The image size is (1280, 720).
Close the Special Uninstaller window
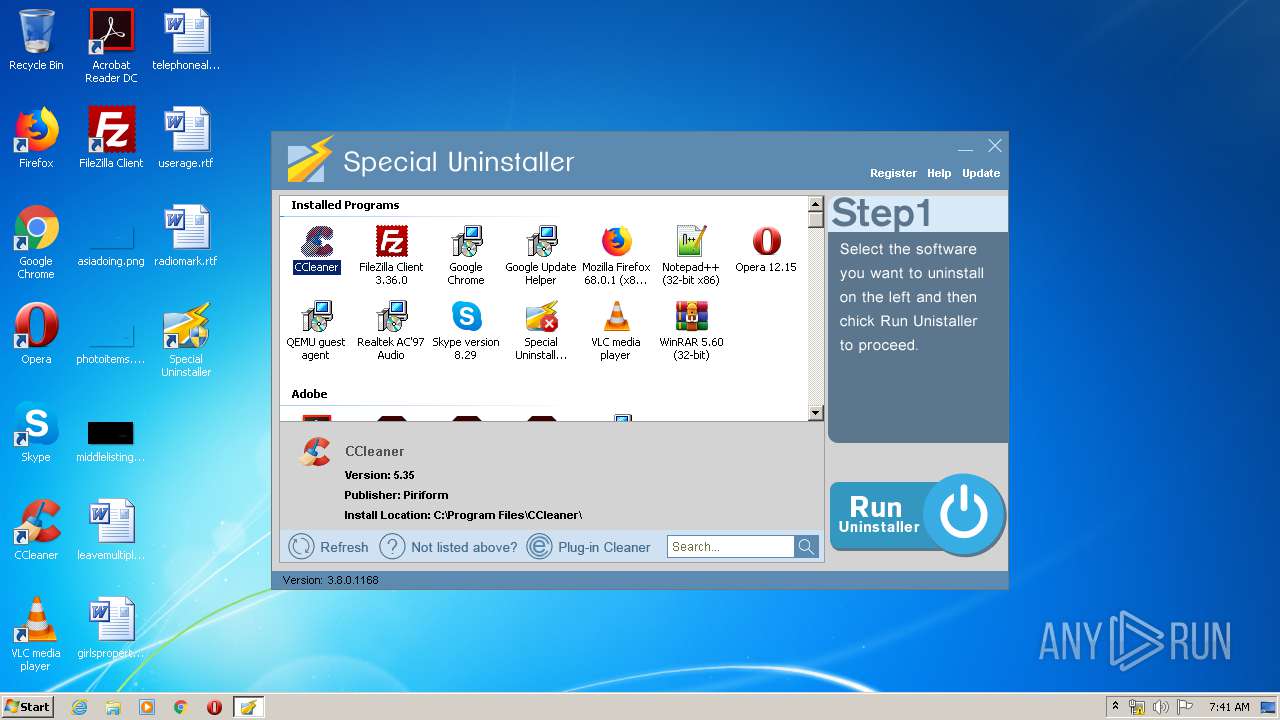[995, 146]
